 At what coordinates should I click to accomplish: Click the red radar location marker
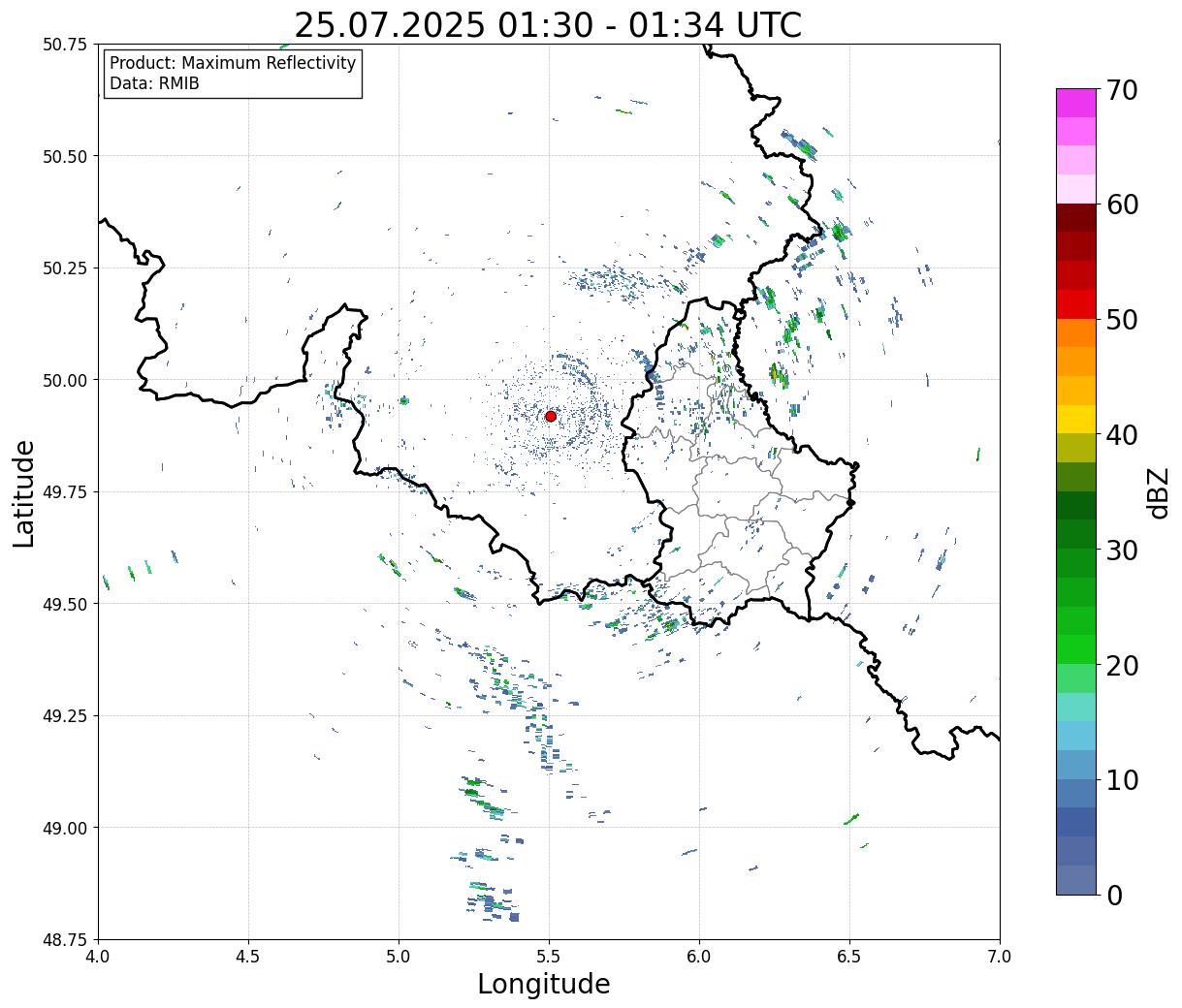(x=551, y=416)
